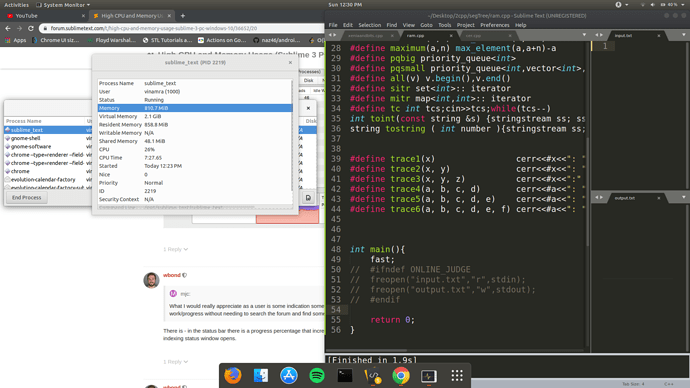Open tab list dropdown for main editor pane
Image resolution: width=690 pixels, height=388 pixels.
[x=584, y=35]
